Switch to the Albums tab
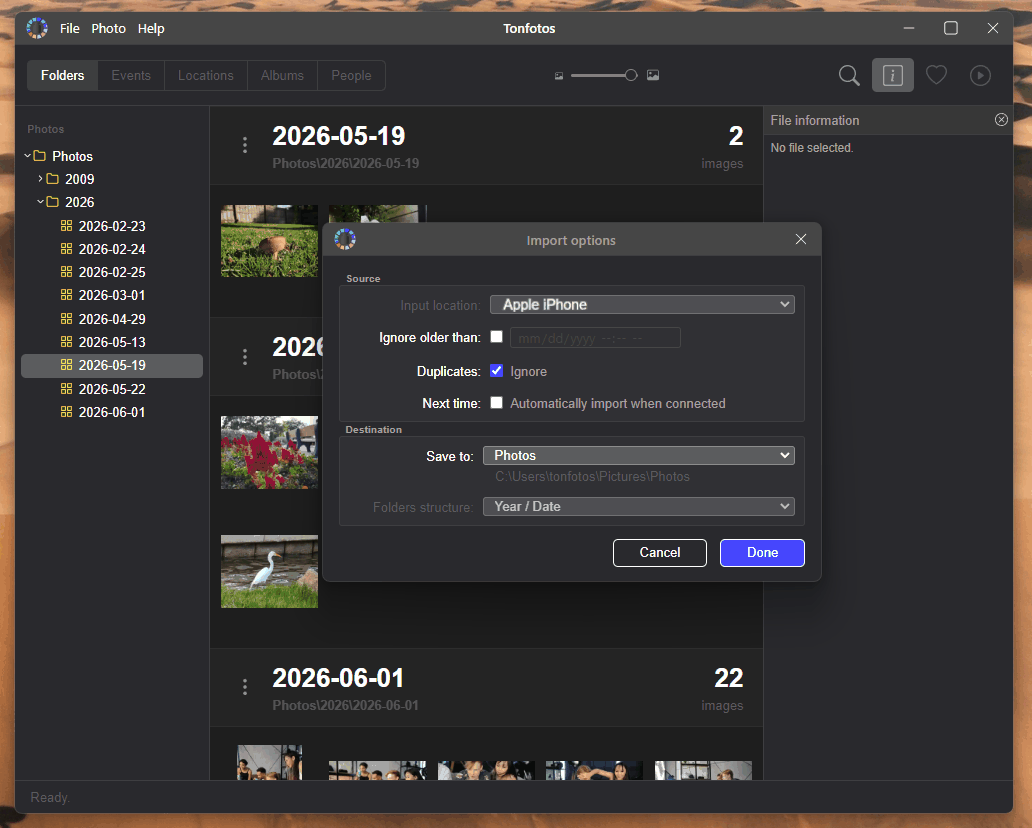The width and height of the screenshot is (1032, 828). pos(282,75)
